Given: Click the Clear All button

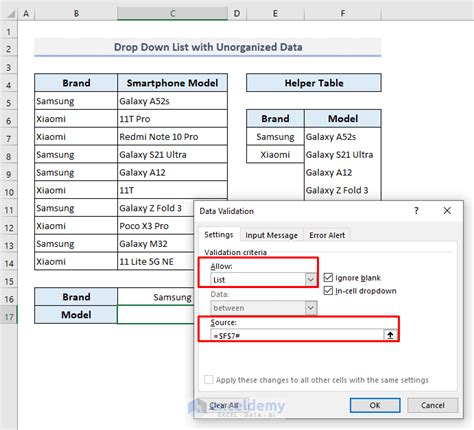Looking at the screenshot, I should pos(224,405).
